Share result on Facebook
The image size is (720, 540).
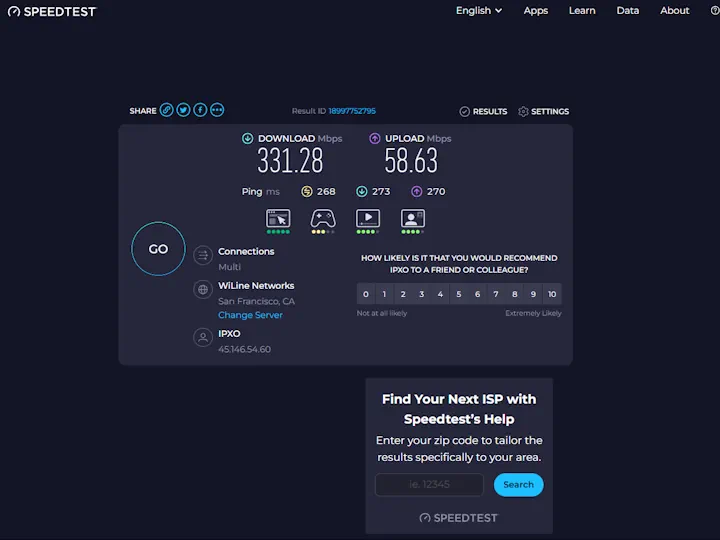(200, 110)
